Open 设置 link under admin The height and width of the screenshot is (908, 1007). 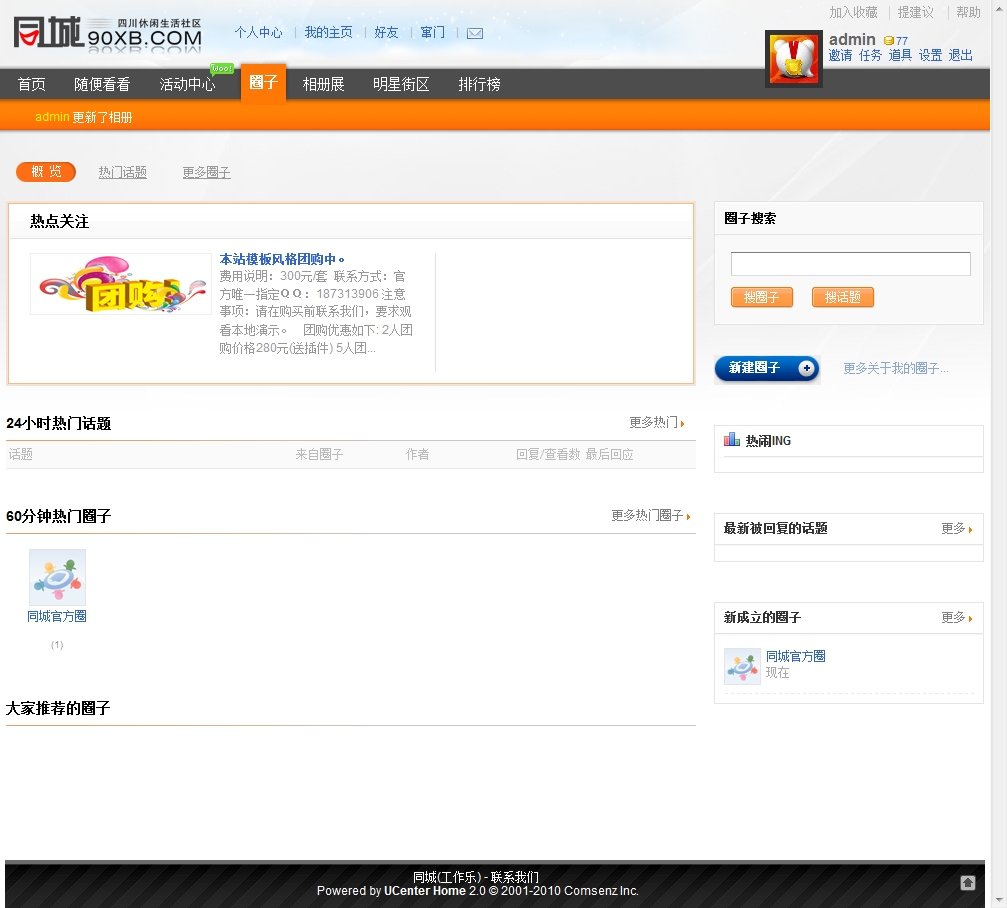[x=930, y=55]
